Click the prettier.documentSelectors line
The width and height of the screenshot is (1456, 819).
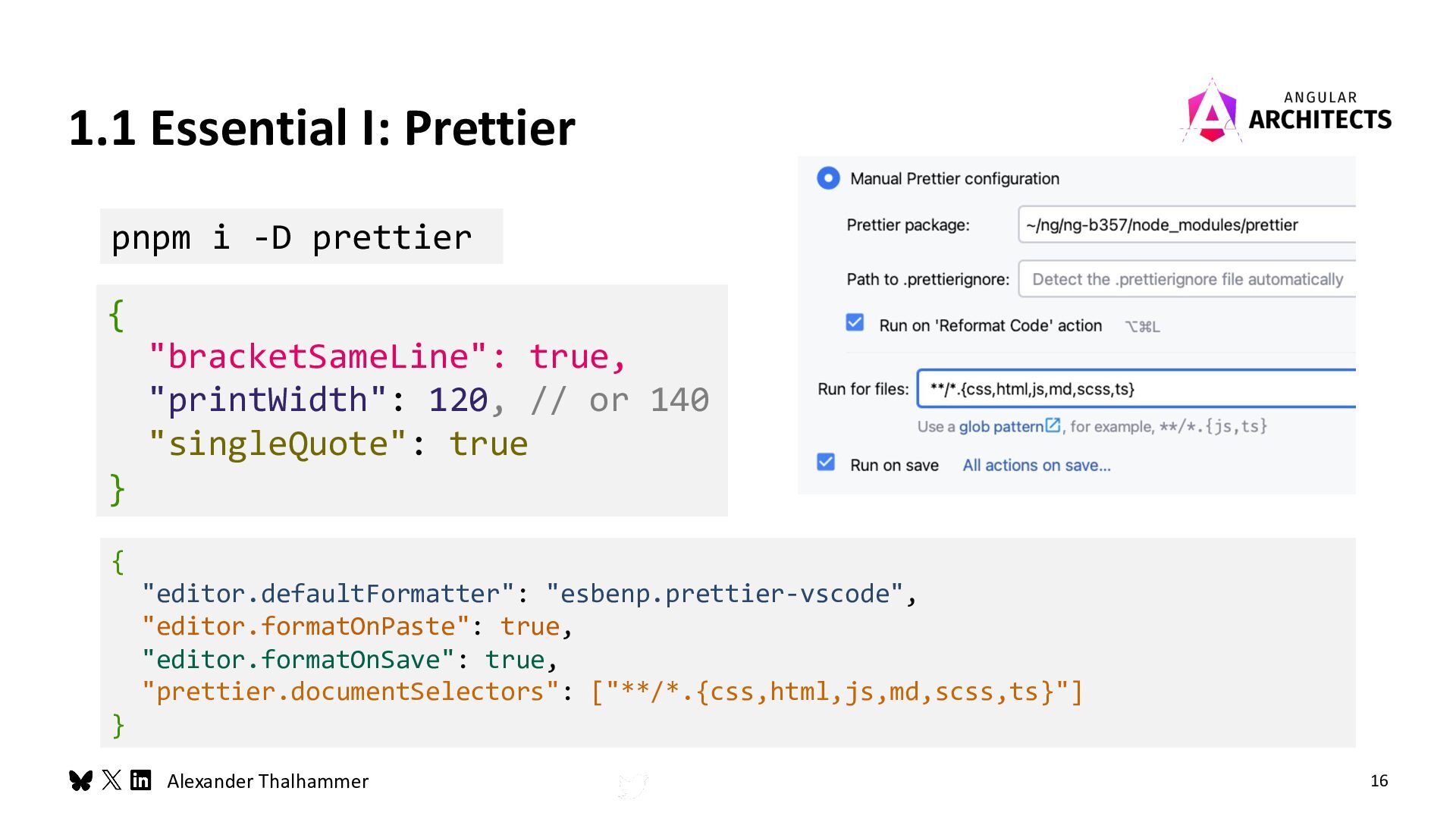[x=613, y=692]
